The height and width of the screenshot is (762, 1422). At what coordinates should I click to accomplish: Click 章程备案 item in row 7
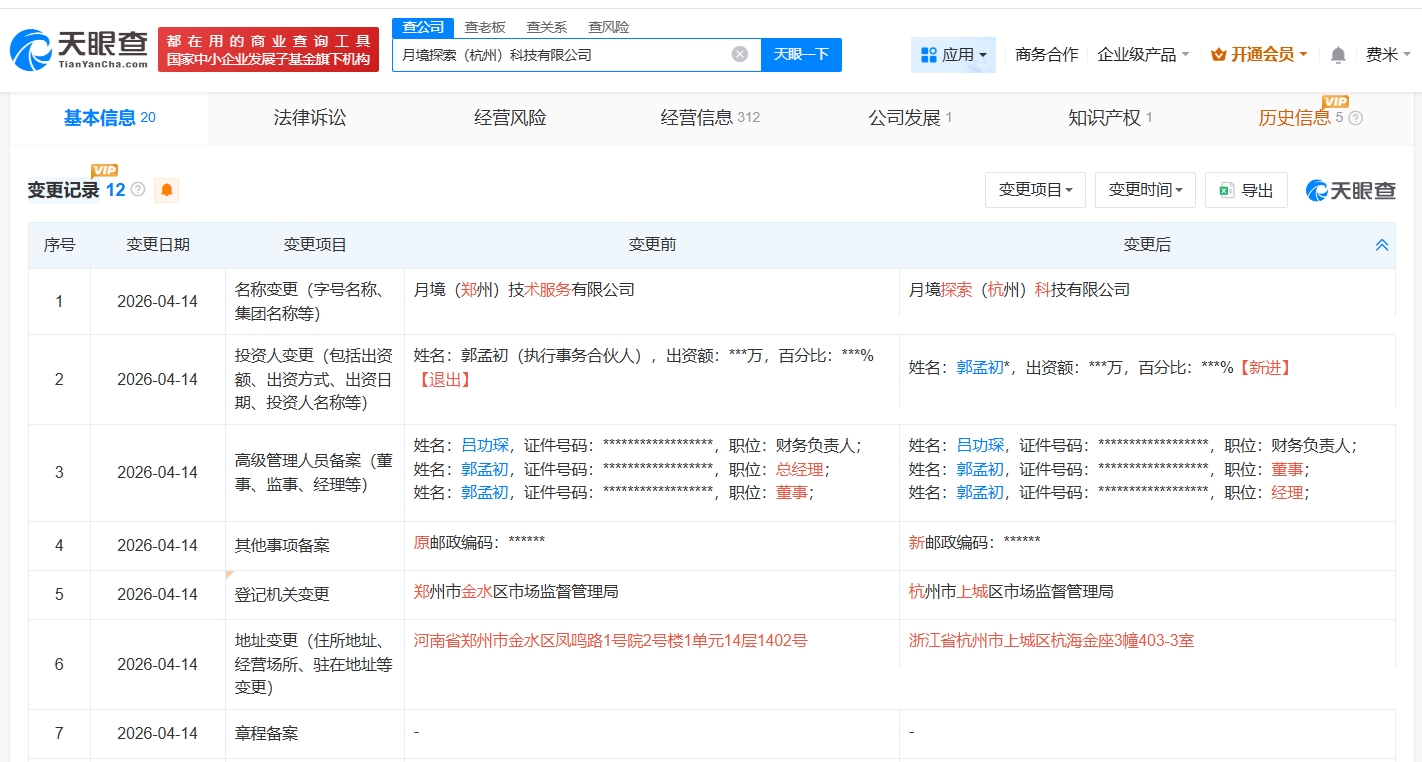click(266, 734)
